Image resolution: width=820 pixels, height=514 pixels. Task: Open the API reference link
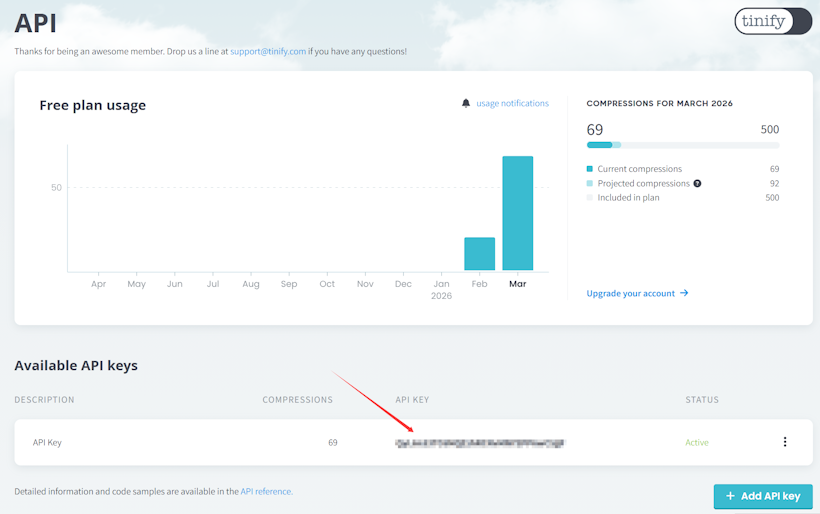(x=266, y=491)
